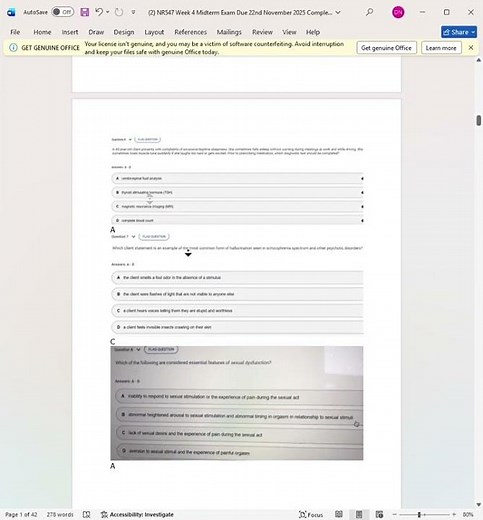Viewport: 483px width, 520px height.
Task: Click the vertical scrollbar up arrow
Action: click(479, 60)
